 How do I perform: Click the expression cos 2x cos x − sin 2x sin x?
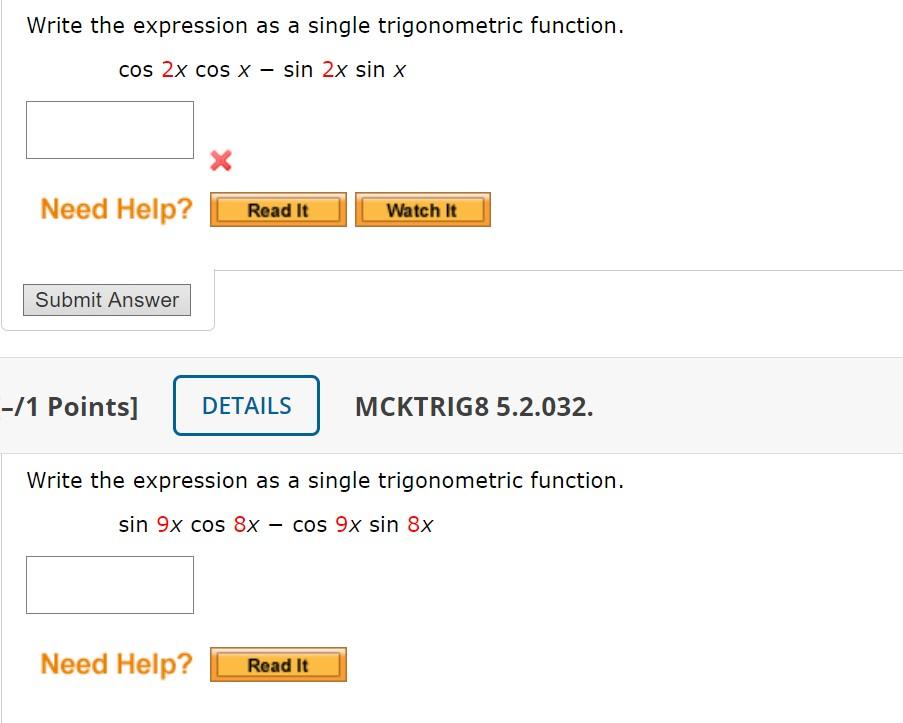pyautogui.click(x=266, y=70)
